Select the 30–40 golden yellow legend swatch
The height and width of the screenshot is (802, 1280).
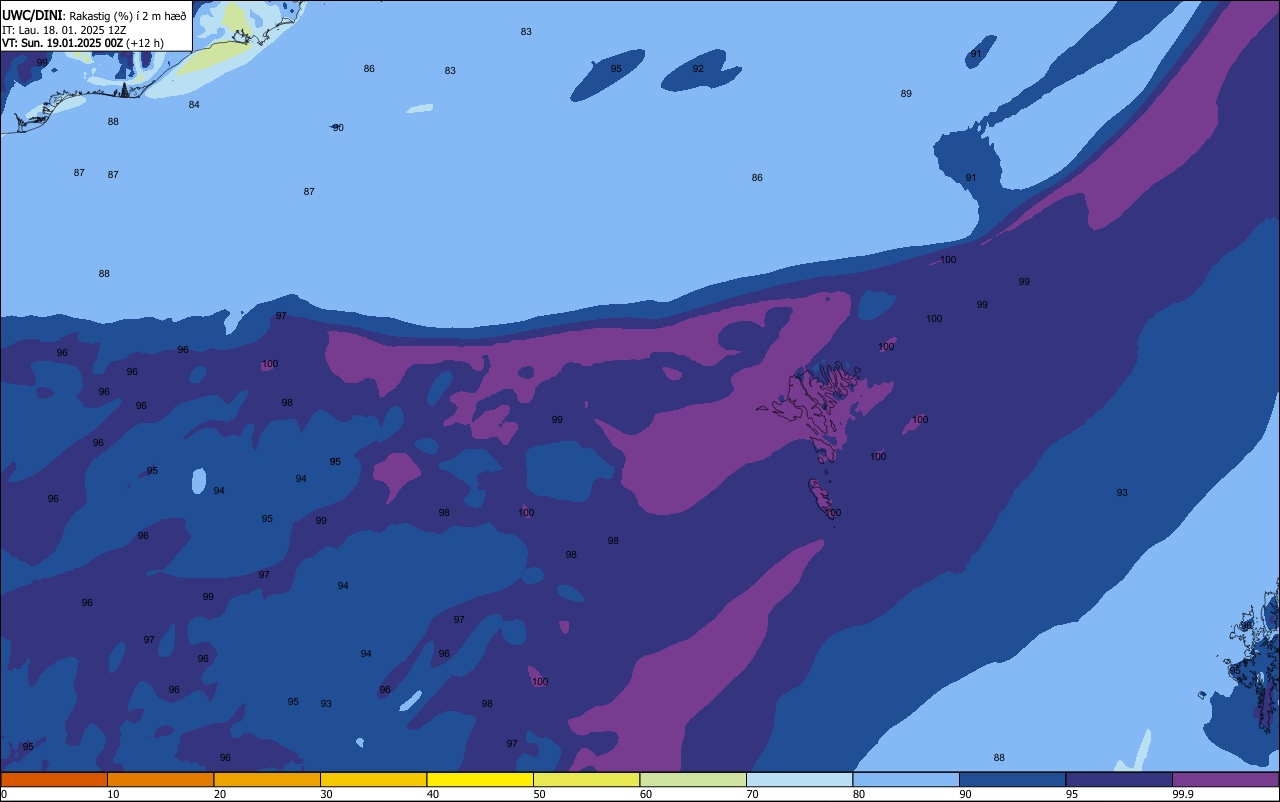click(373, 779)
